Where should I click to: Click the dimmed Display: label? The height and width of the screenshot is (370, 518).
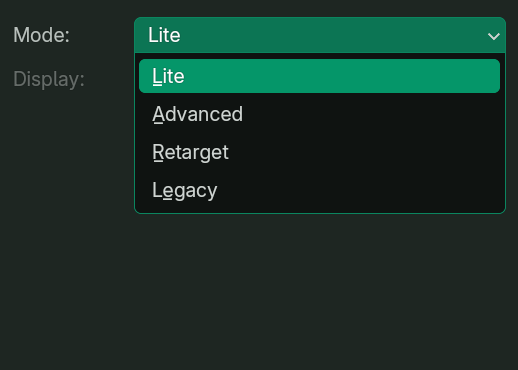click(x=49, y=79)
